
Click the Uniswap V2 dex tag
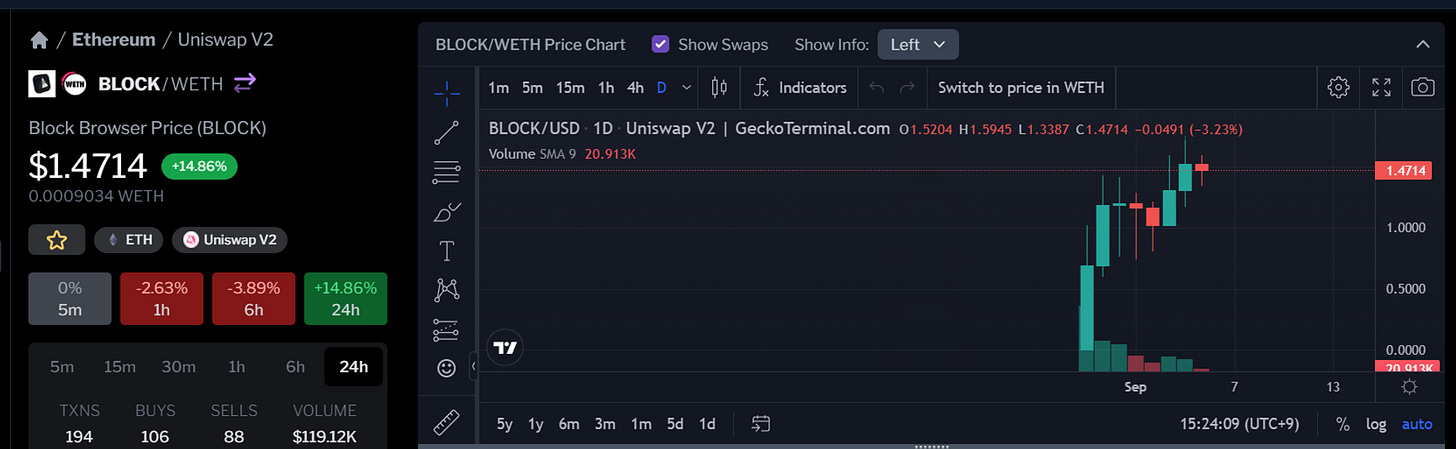pyautogui.click(x=230, y=240)
